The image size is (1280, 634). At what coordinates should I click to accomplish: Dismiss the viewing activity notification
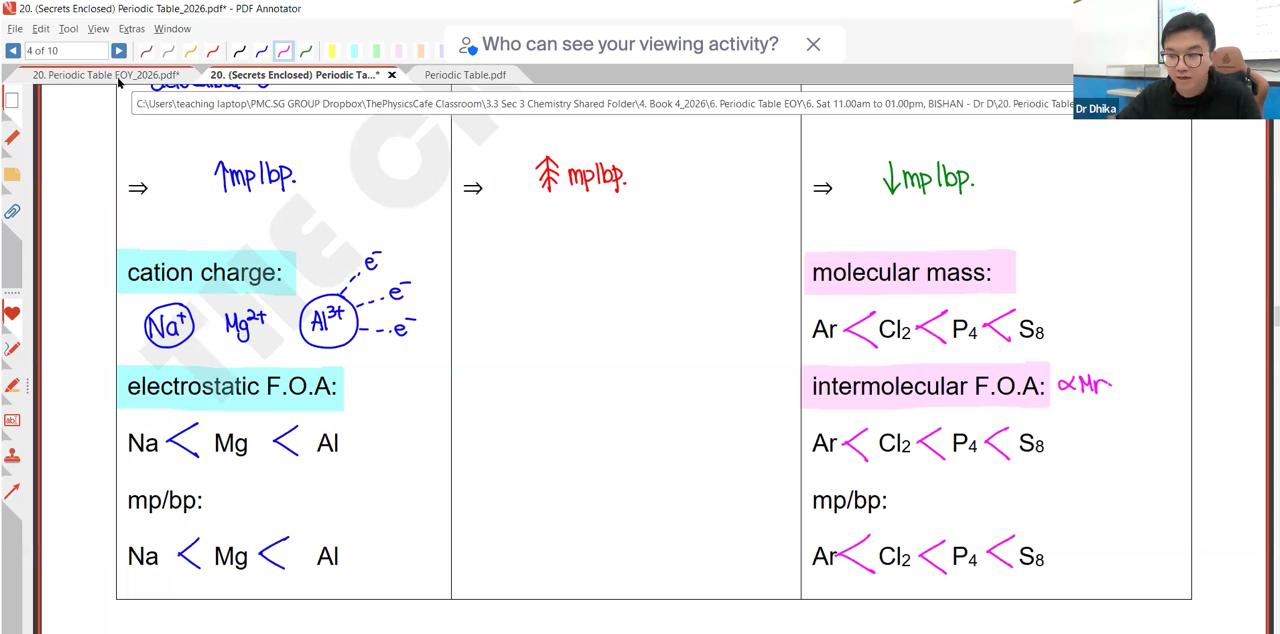tap(813, 44)
